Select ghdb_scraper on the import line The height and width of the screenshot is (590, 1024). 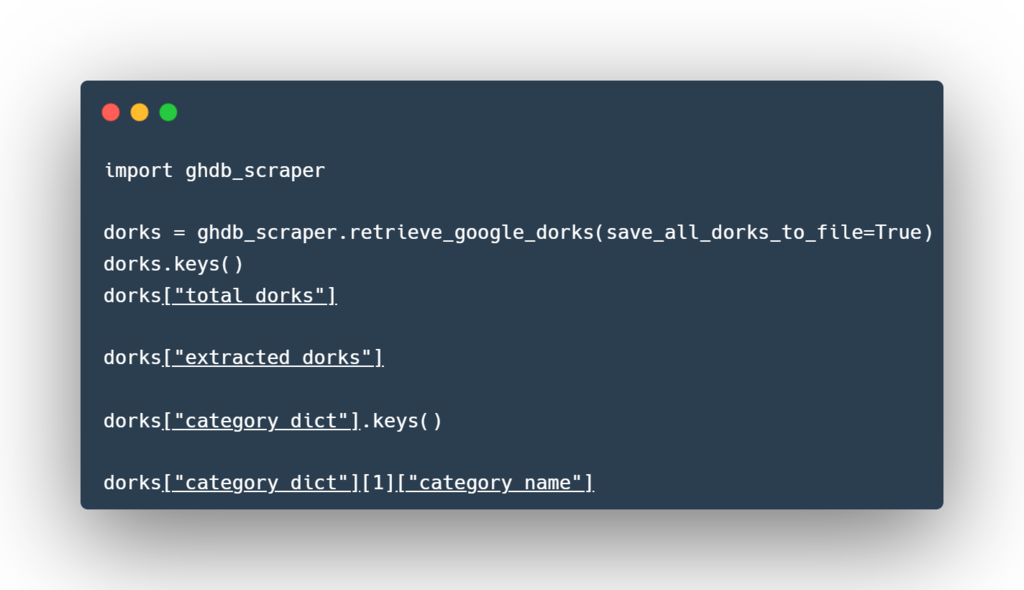coord(255,171)
